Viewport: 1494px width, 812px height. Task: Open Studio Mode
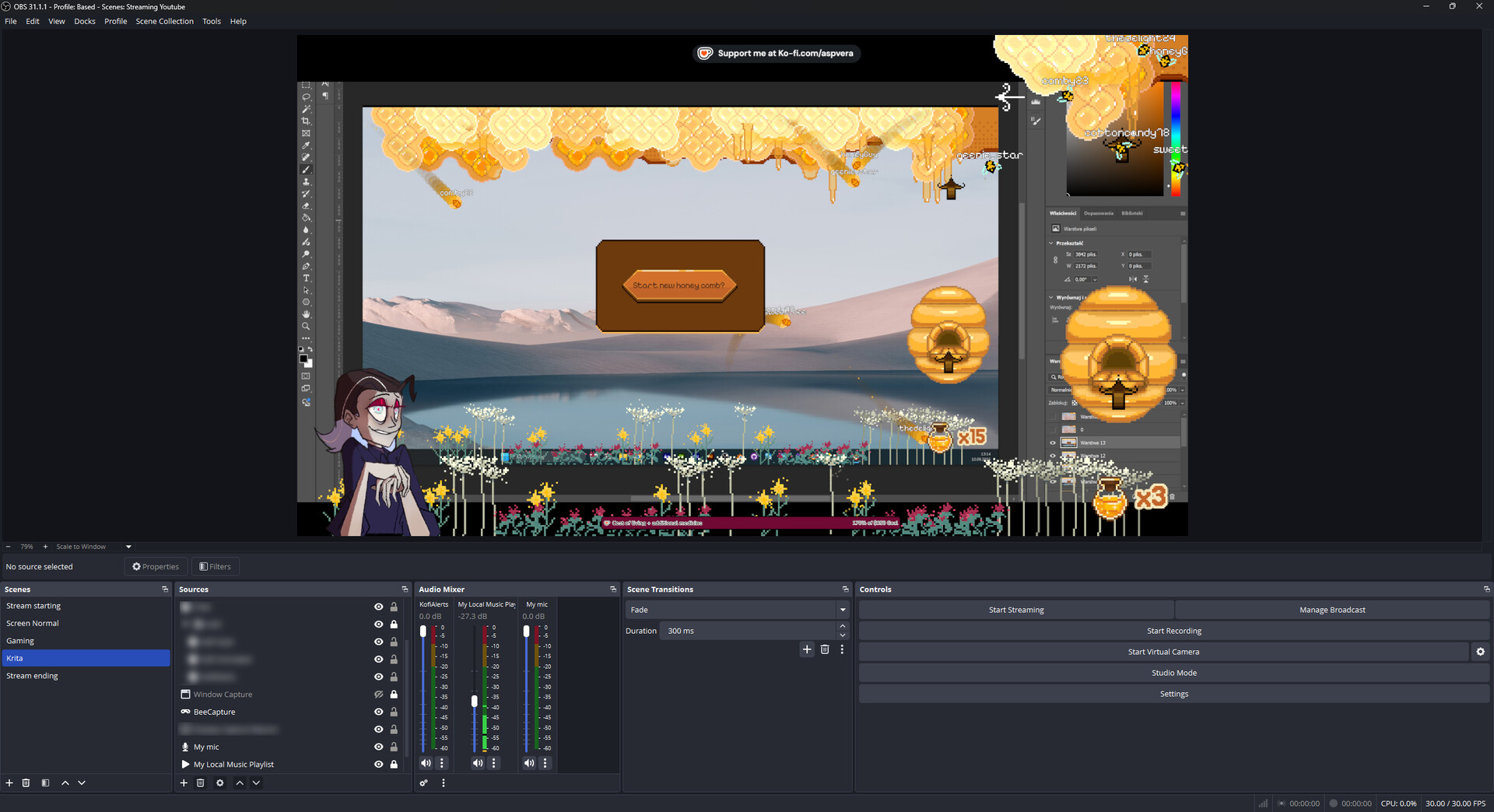pyautogui.click(x=1173, y=673)
